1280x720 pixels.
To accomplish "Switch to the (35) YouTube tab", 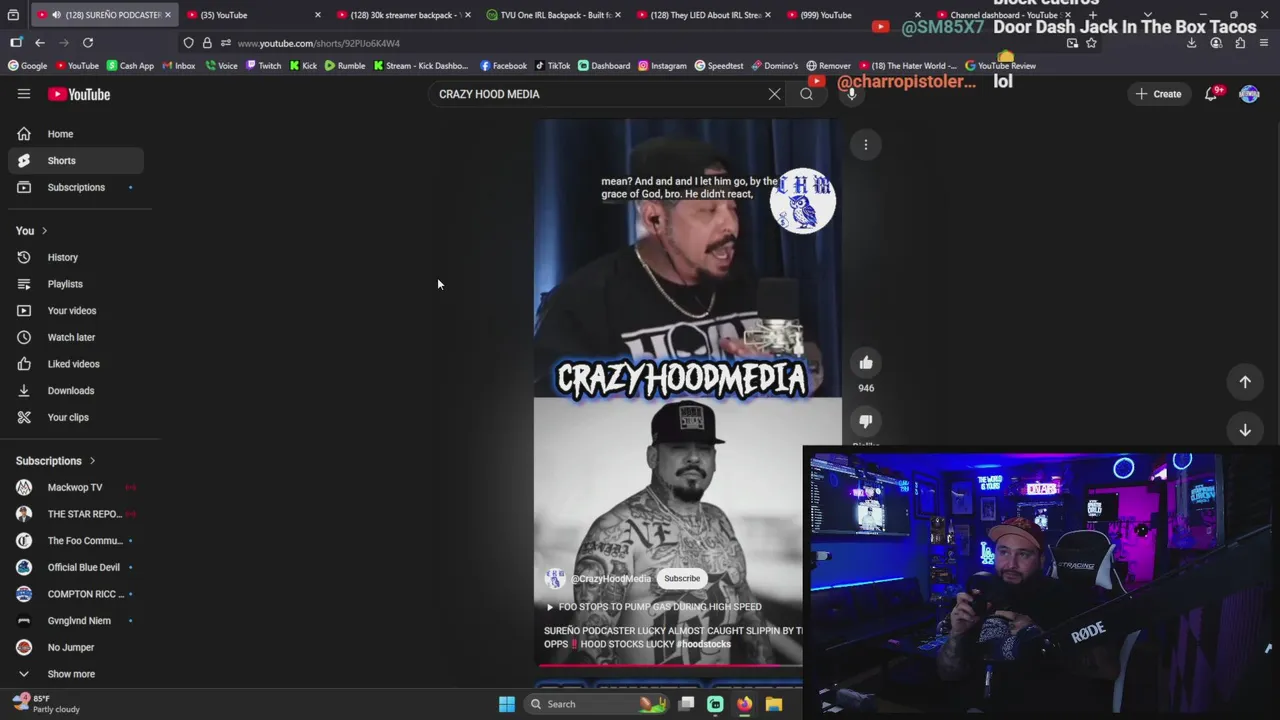I will click(250, 15).
